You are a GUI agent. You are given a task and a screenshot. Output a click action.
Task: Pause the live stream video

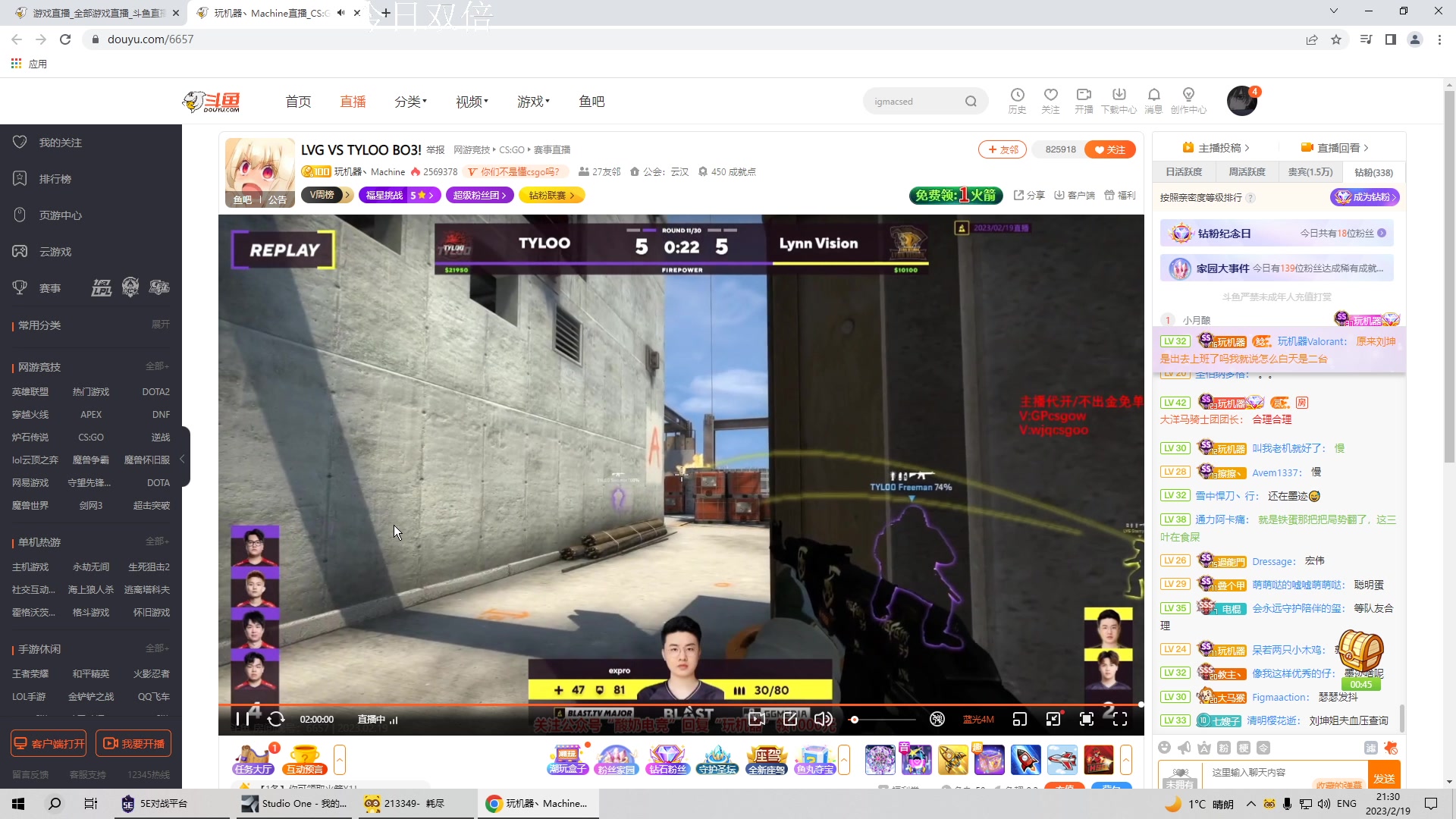click(x=242, y=719)
